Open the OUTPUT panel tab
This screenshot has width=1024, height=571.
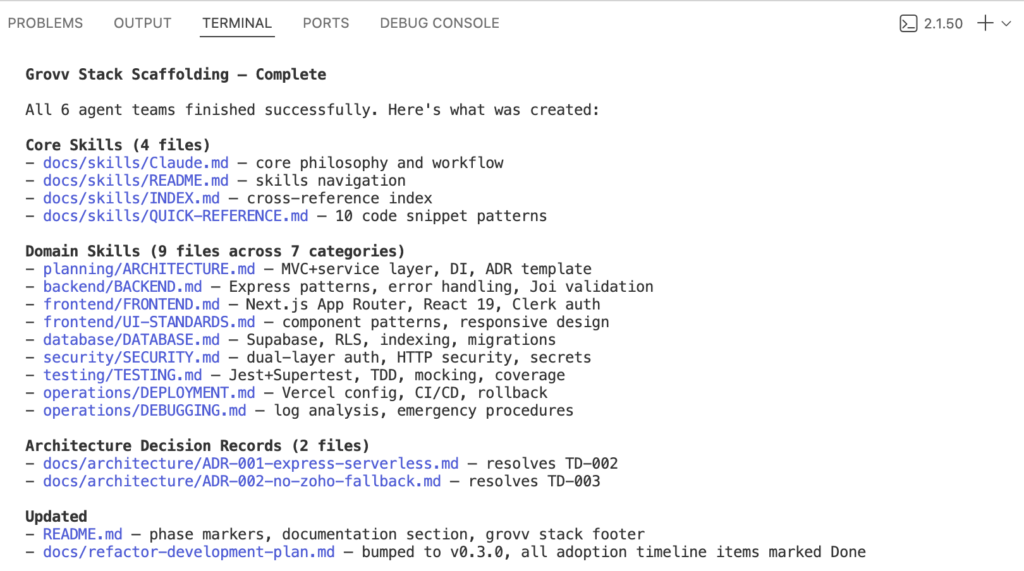click(142, 23)
